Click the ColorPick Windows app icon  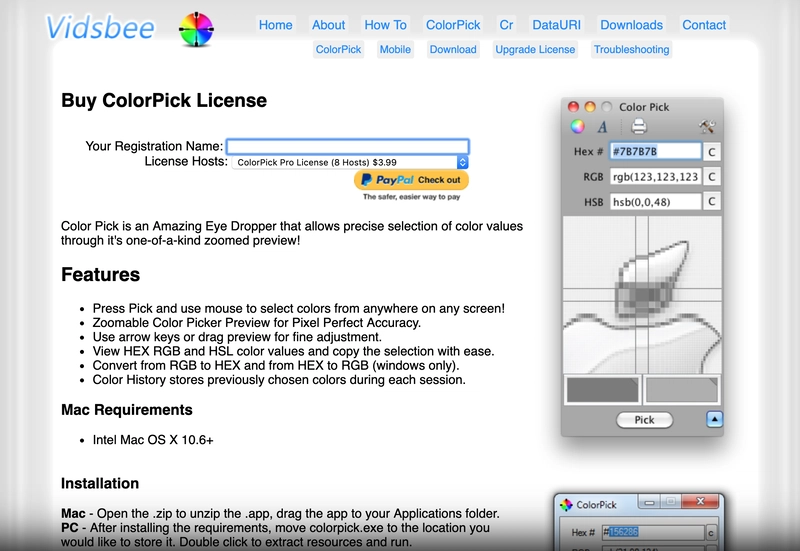pyautogui.click(x=566, y=505)
